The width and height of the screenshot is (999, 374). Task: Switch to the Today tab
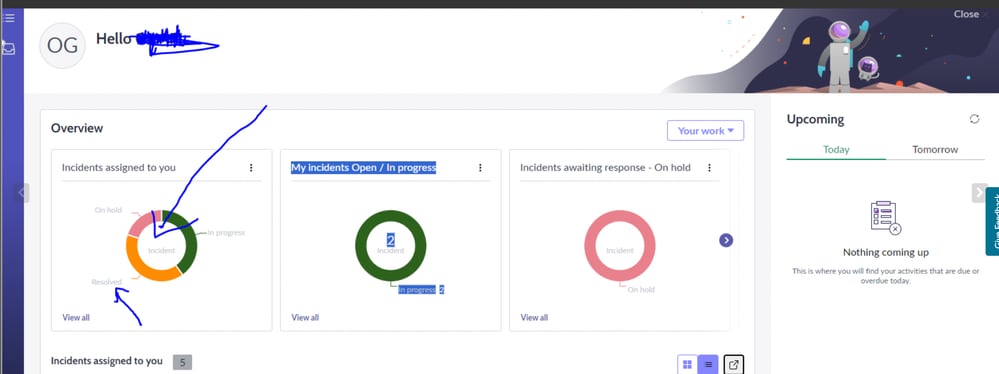click(836, 150)
